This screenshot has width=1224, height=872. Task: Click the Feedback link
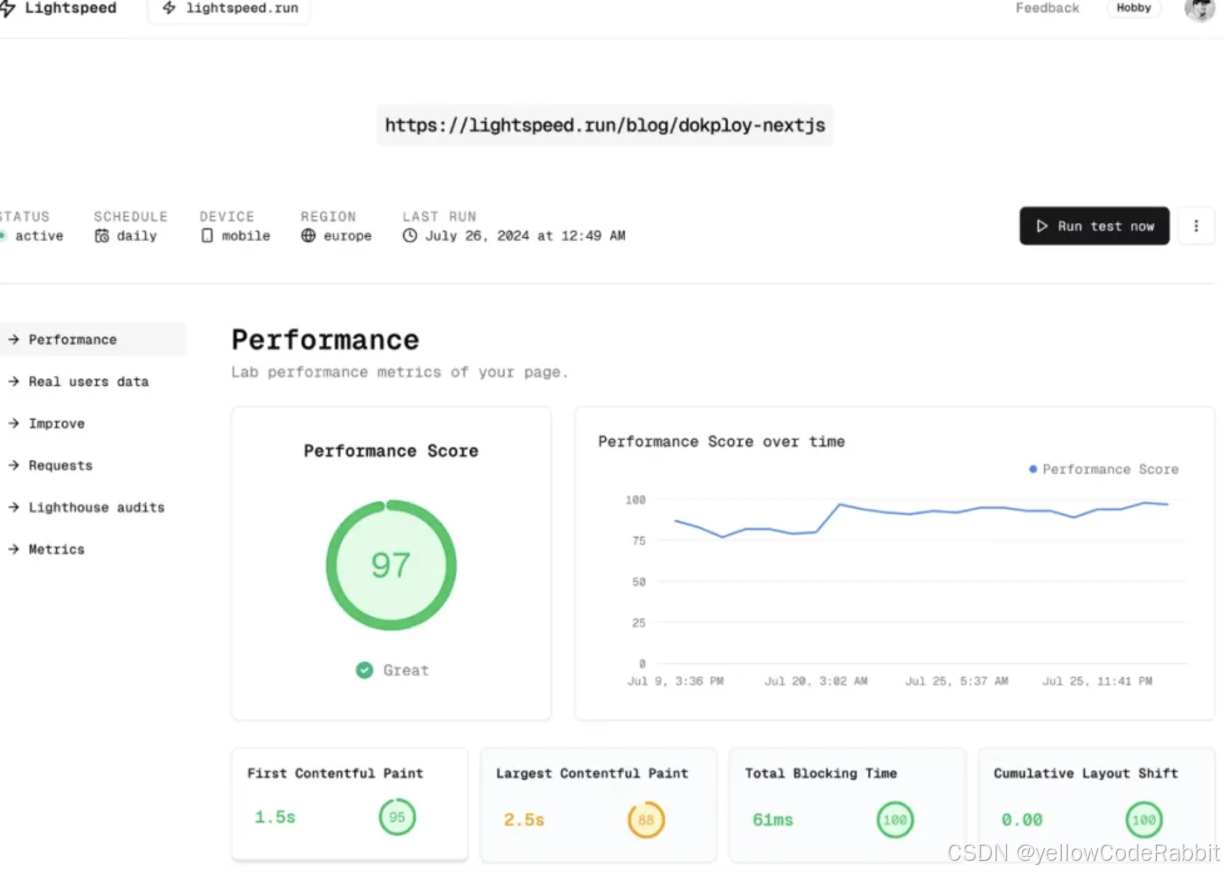coord(1047,8)
